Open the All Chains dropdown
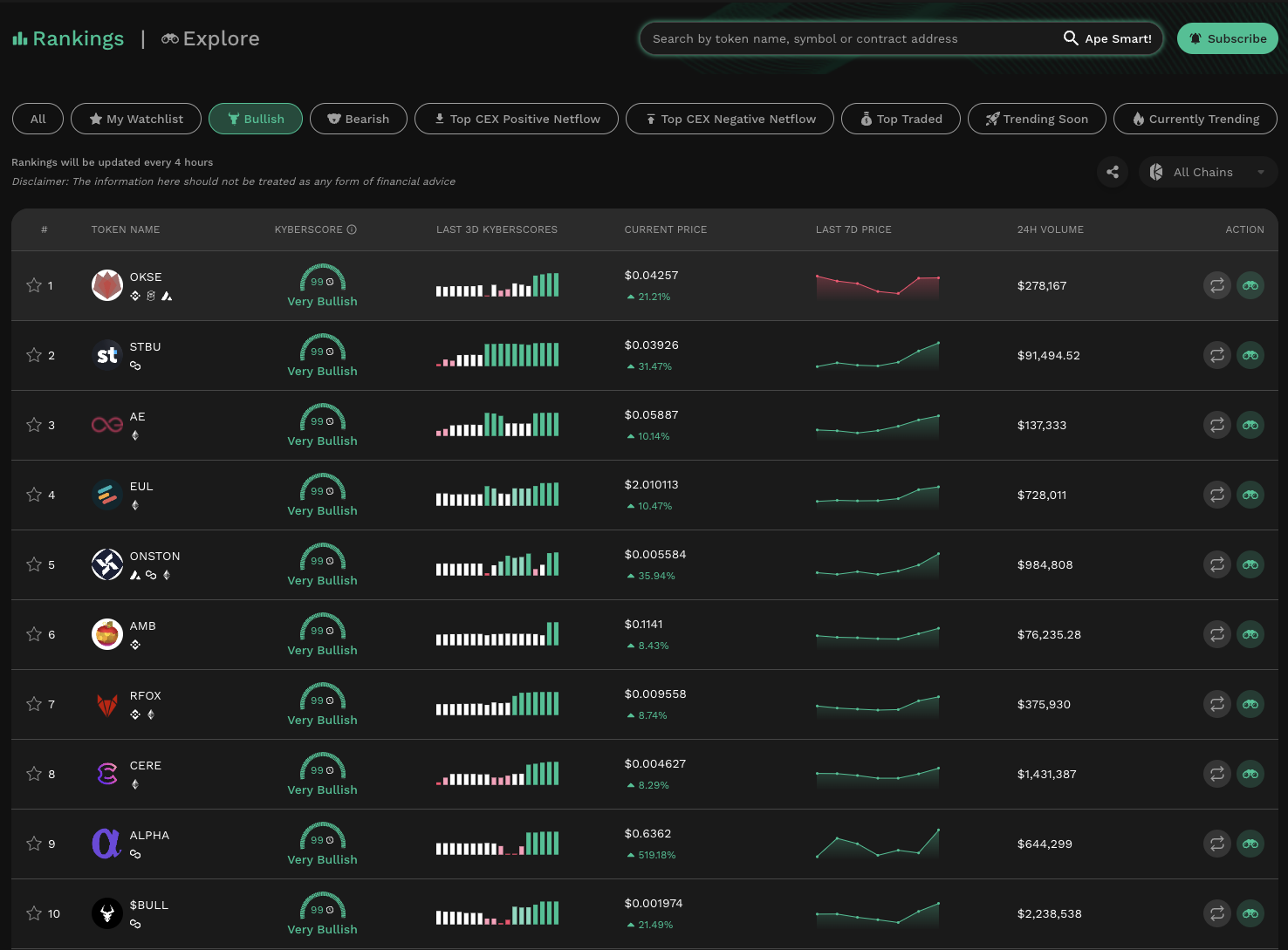1288x950 pixels. click(1202, 172)
